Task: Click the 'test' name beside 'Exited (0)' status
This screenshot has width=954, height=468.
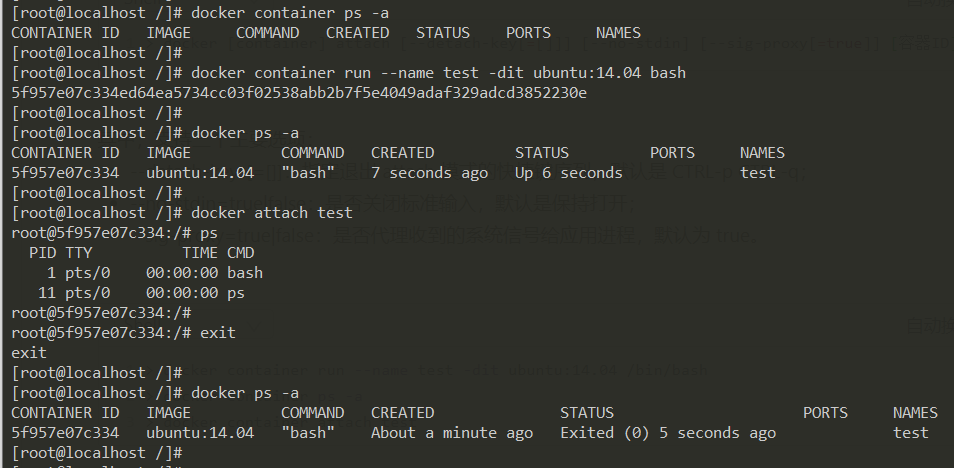Action: coord(910,433)
